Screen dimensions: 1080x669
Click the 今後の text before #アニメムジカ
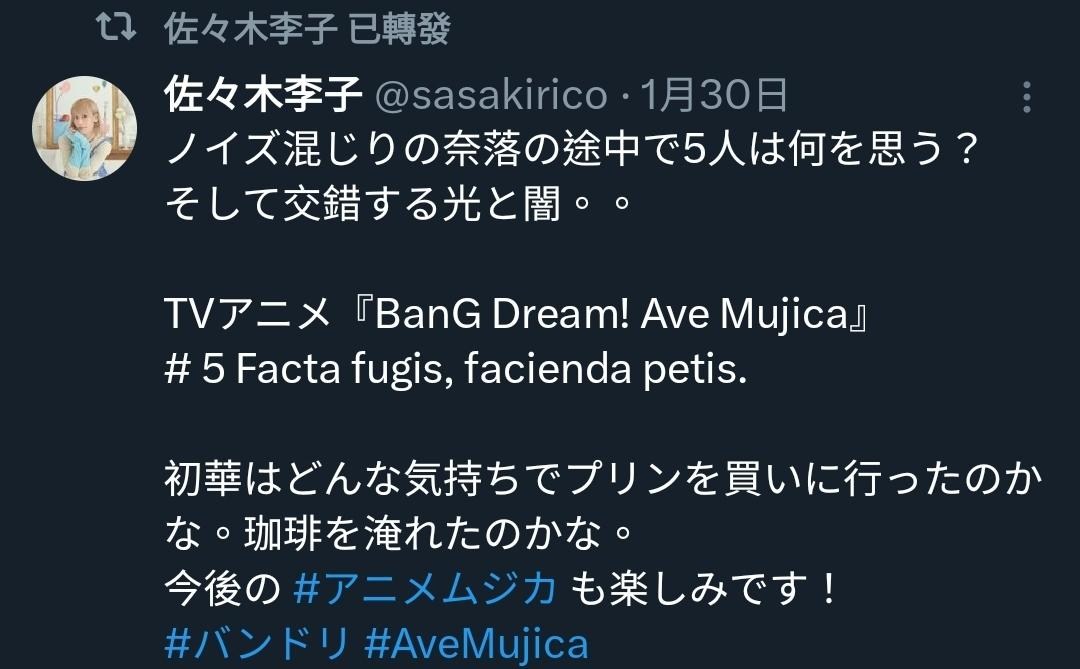pyautogui.click(x=222, y=588)
